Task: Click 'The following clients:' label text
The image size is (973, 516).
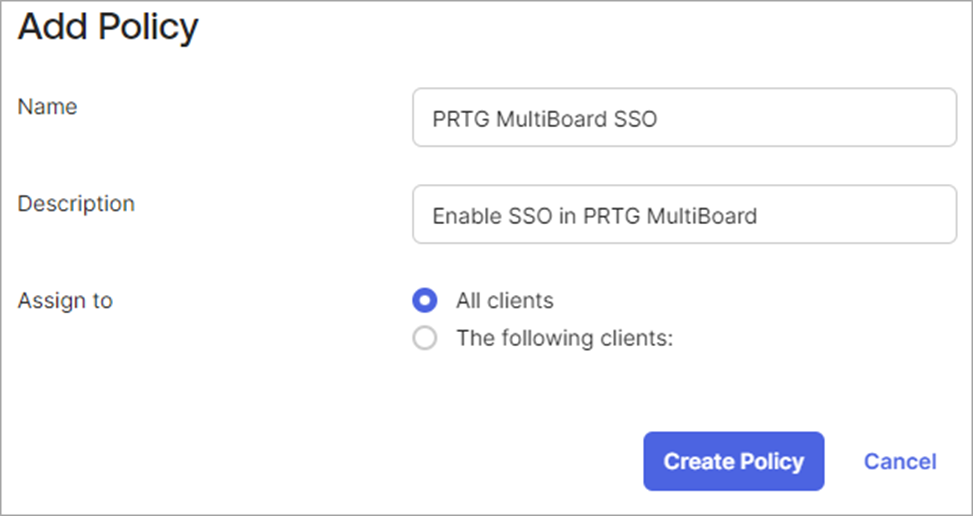Action: click(x=565, y=339)
